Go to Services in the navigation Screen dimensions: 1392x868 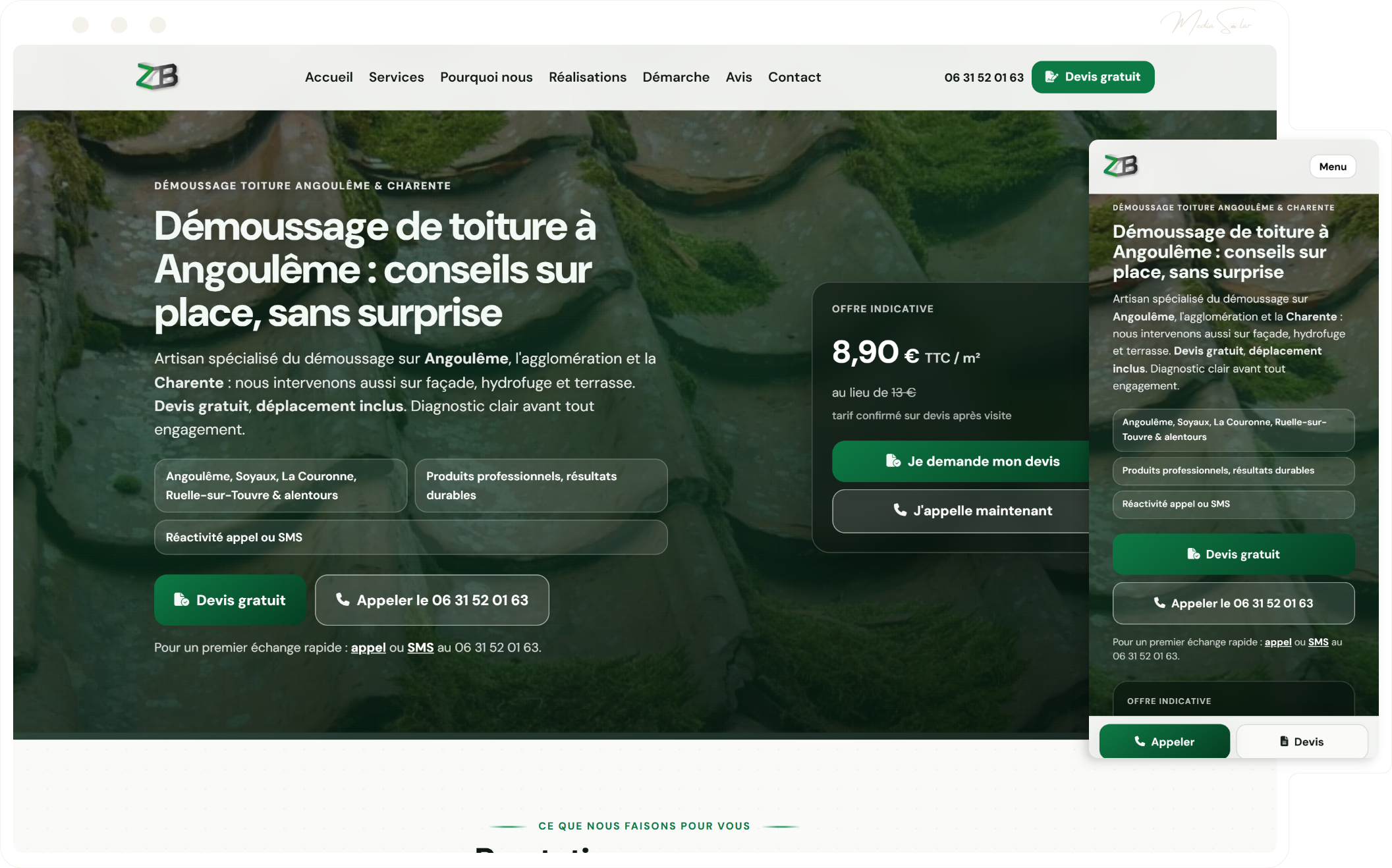click(396, 77)
